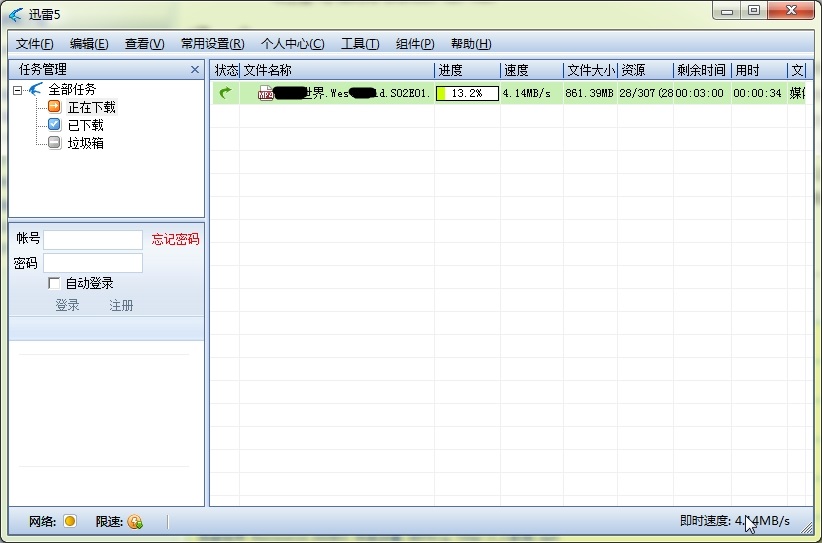Viewport: 822px width, 543px height.
Task: Click the 迅雷5 title bar bird icon
Action: pos(16,15)
